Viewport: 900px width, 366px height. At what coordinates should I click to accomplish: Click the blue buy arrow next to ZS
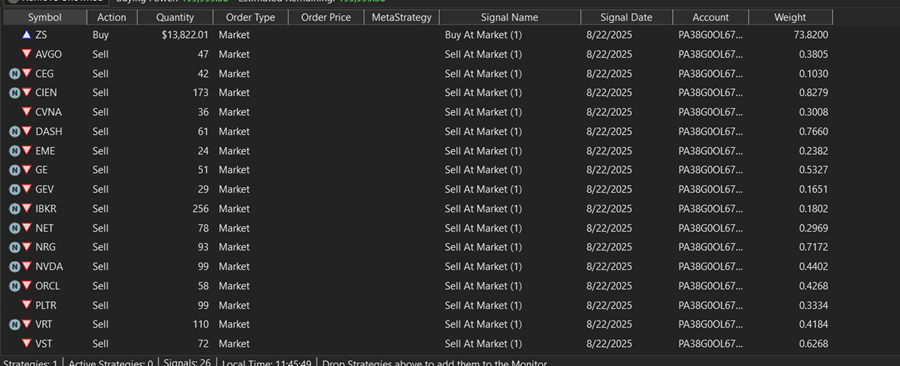[26, 35]
